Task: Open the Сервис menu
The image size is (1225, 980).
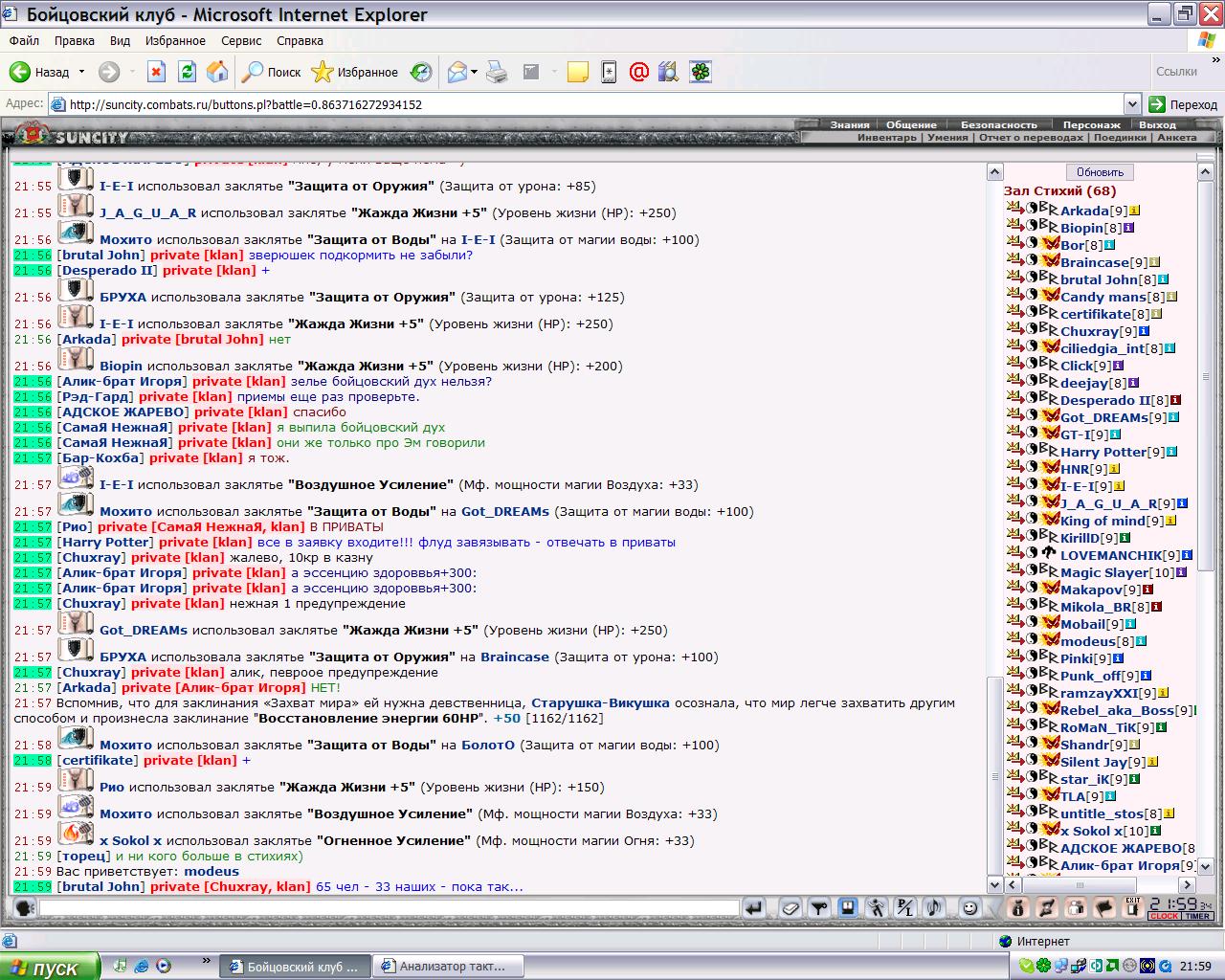Action: click(241, 41)
